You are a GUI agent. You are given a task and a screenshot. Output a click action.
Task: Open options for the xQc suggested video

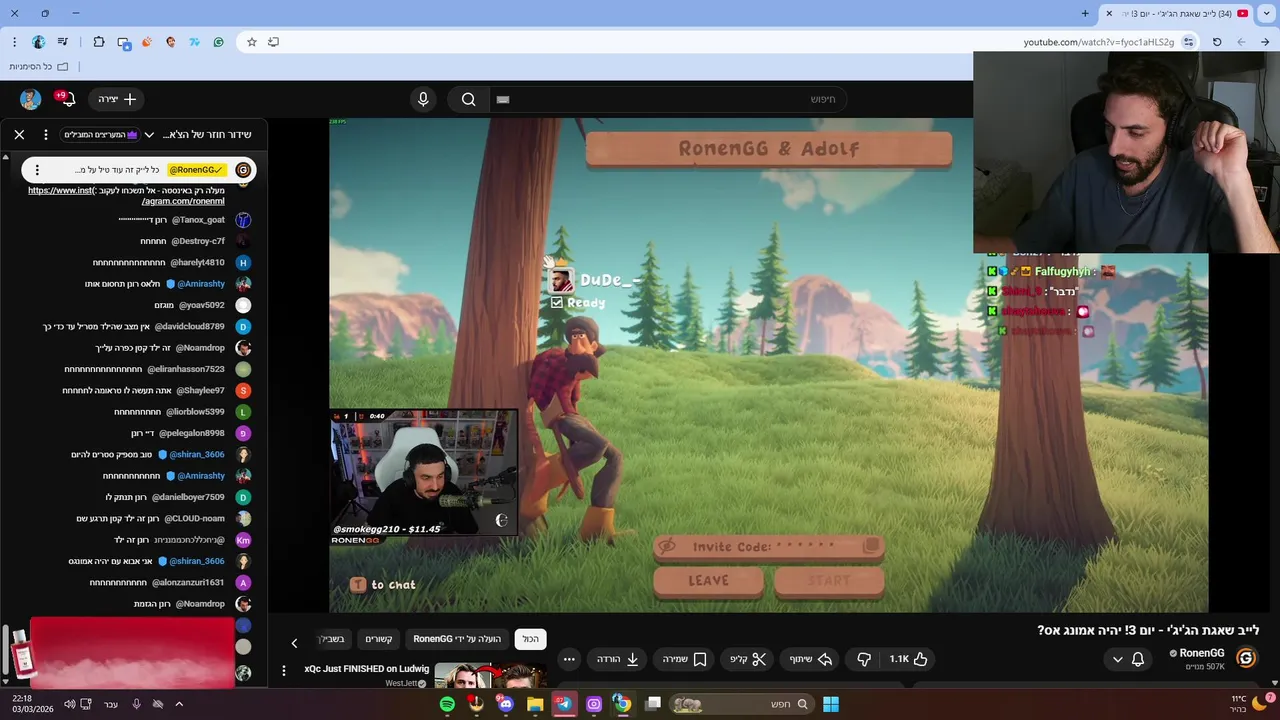tap(284, 671)
